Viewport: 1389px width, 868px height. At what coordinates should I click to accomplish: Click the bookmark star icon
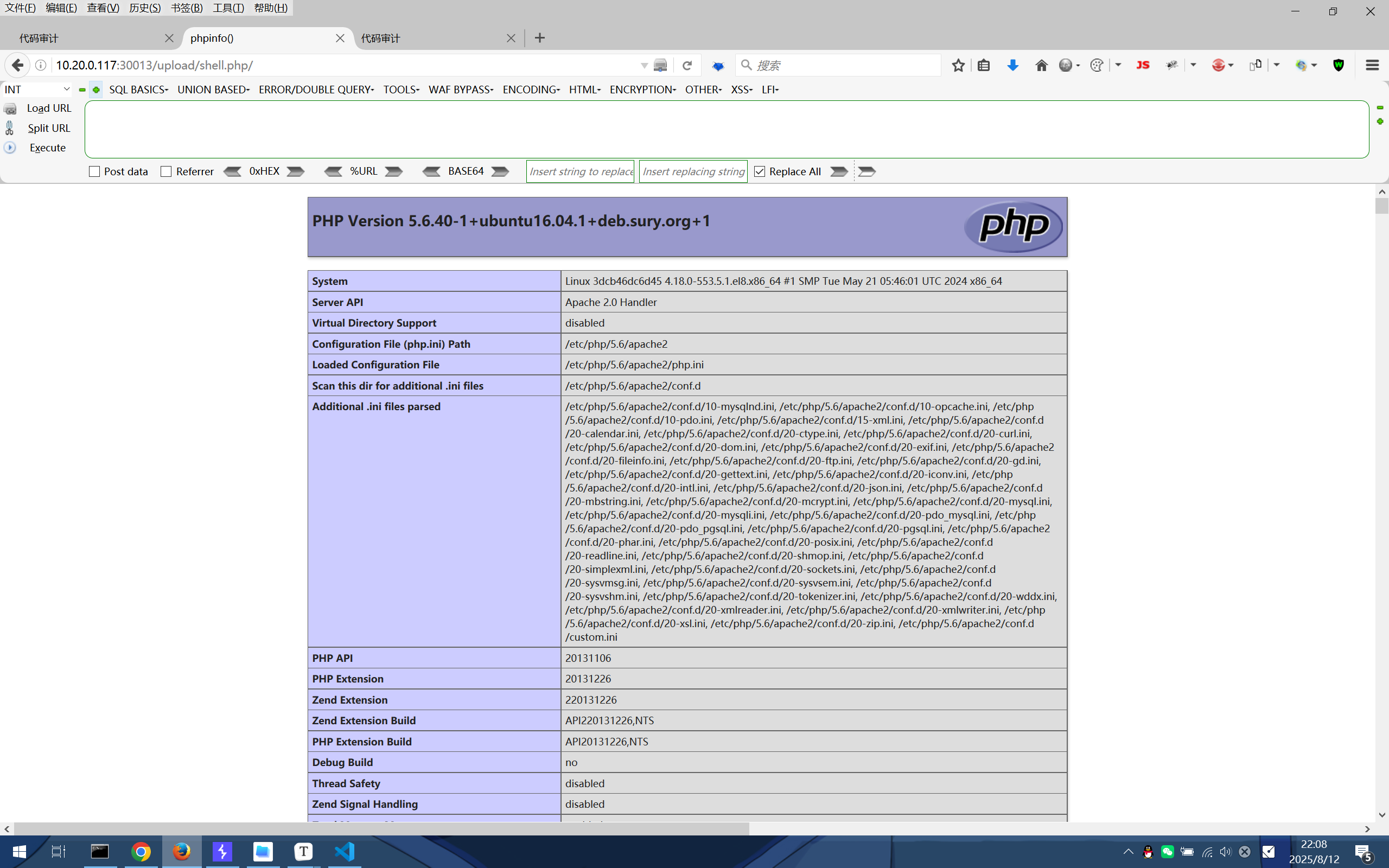(958, 66)
